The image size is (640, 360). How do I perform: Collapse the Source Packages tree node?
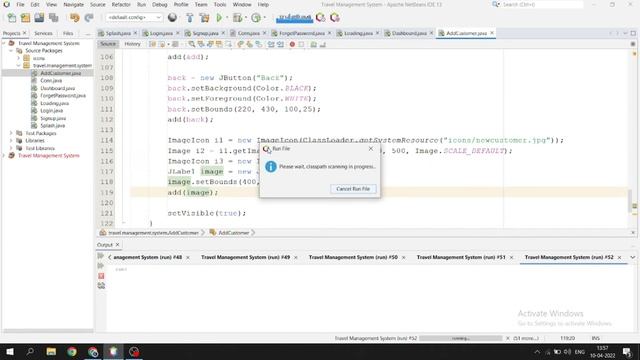point(11,51)
